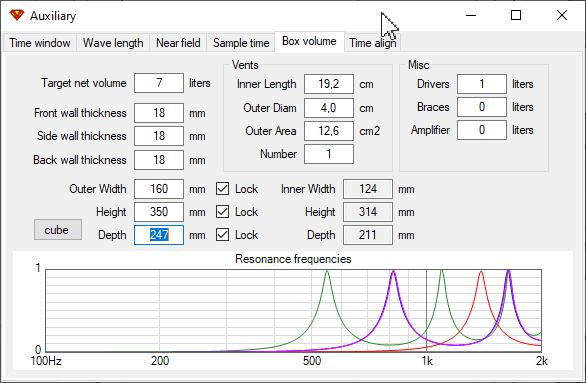
Task: Click the Outer Height input field
Action: pos(159,212)
